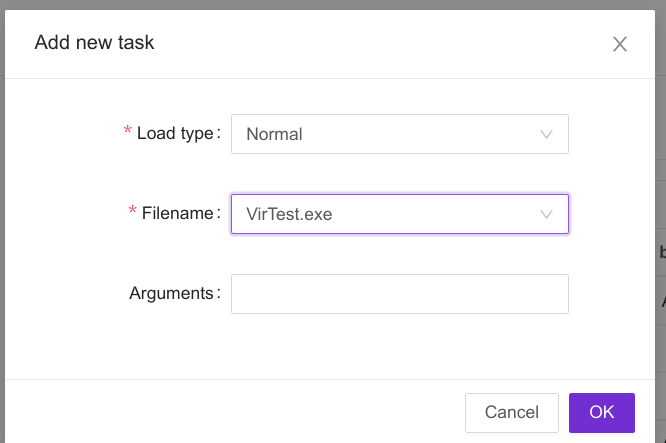Screen dimensions: 666x443
Task: Click the empty dialog header bar
Action: tap(380, 43)
